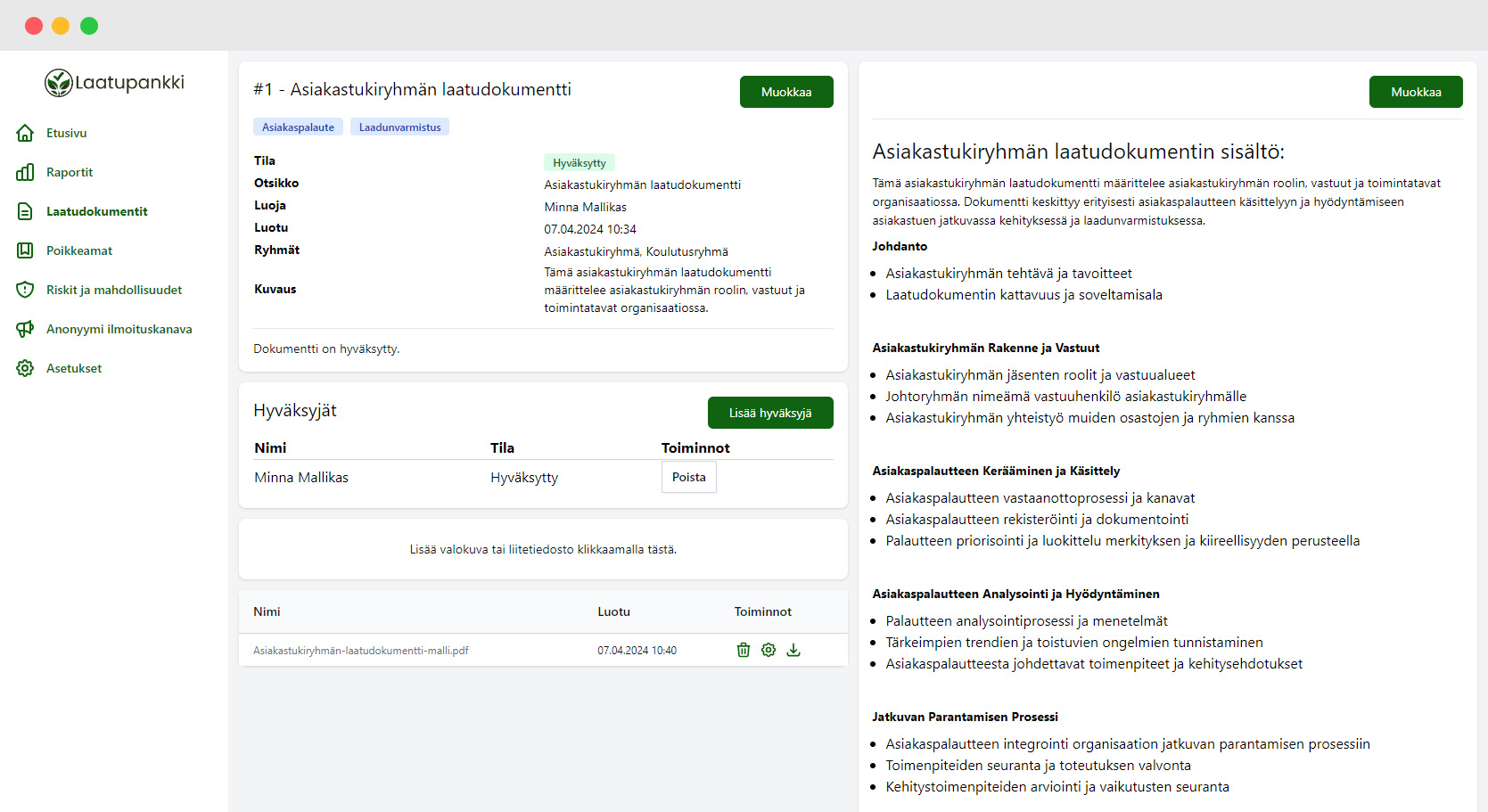Open attachment settings via the gear icon
This screenshot has width=1488, height=812.
click(769, 650)
